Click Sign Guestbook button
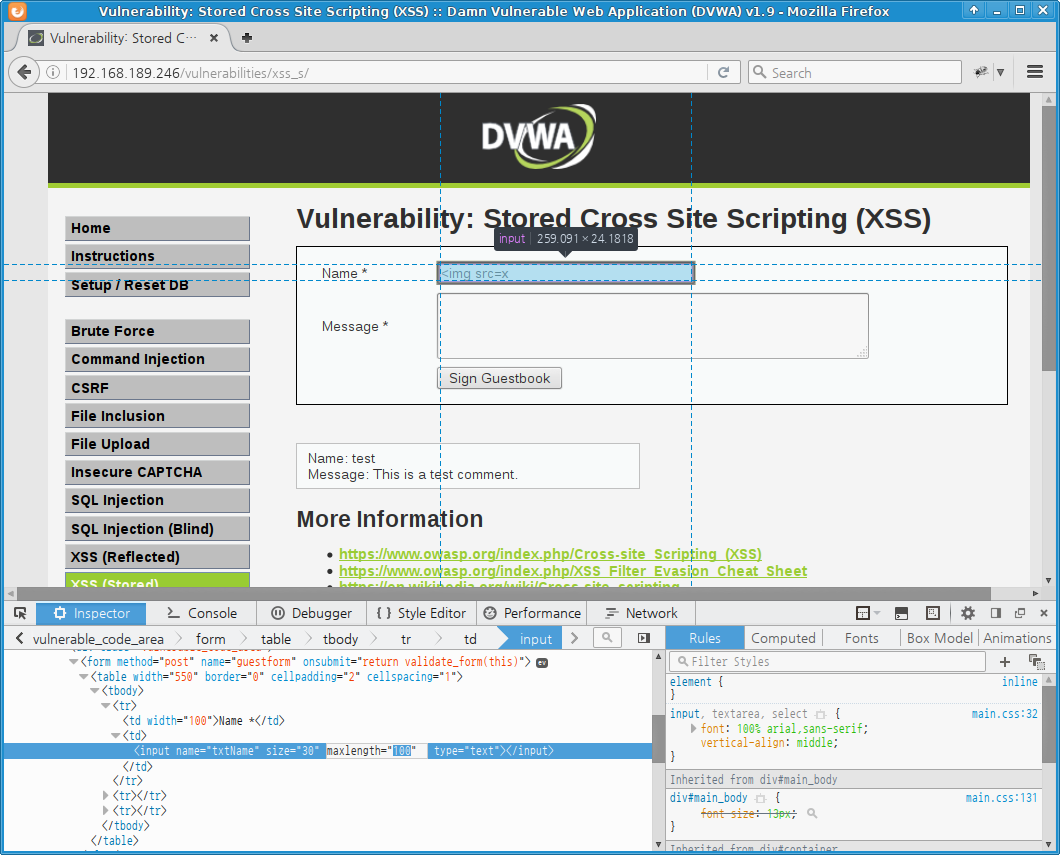Viewport: 1060px width, 855px height. tap(500, 378)
